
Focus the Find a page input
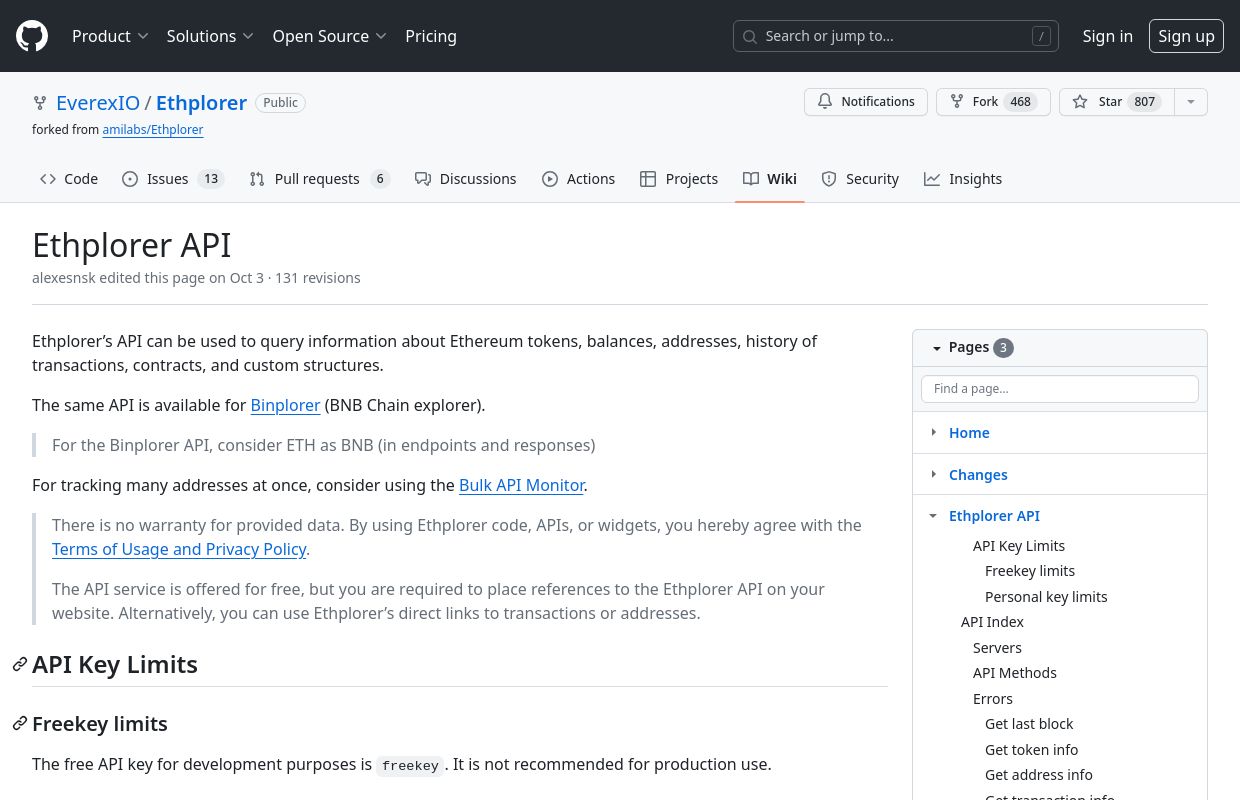(x=1060, y=389)
